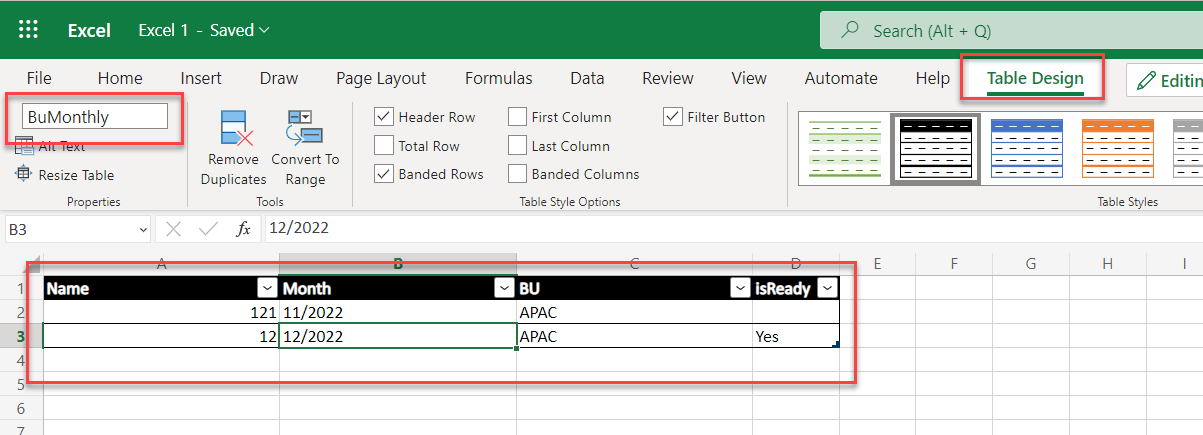1203x435 pixels.
Task: Enable the Total Row checkbox
Action: (384, 146)
